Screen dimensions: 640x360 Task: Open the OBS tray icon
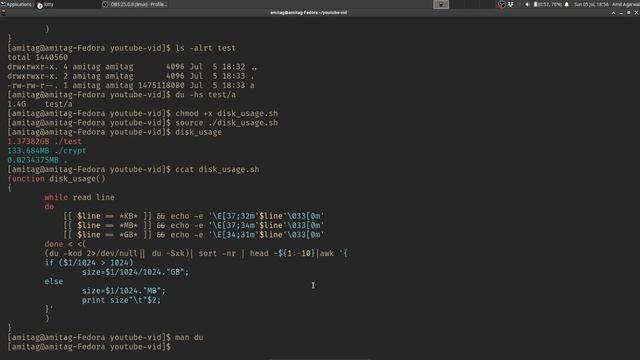pos(501,4)
